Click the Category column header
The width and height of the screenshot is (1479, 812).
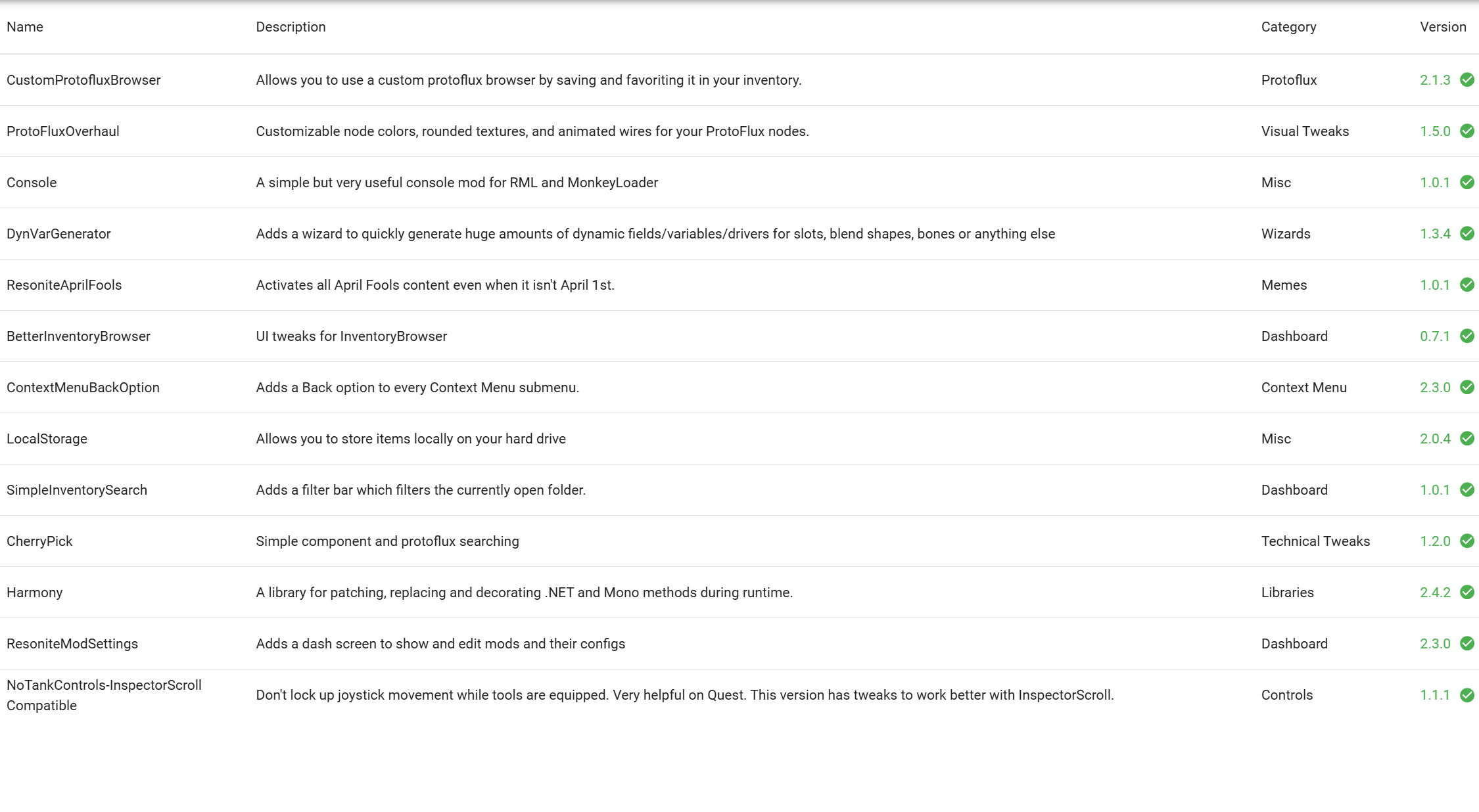click(1288, 27)
